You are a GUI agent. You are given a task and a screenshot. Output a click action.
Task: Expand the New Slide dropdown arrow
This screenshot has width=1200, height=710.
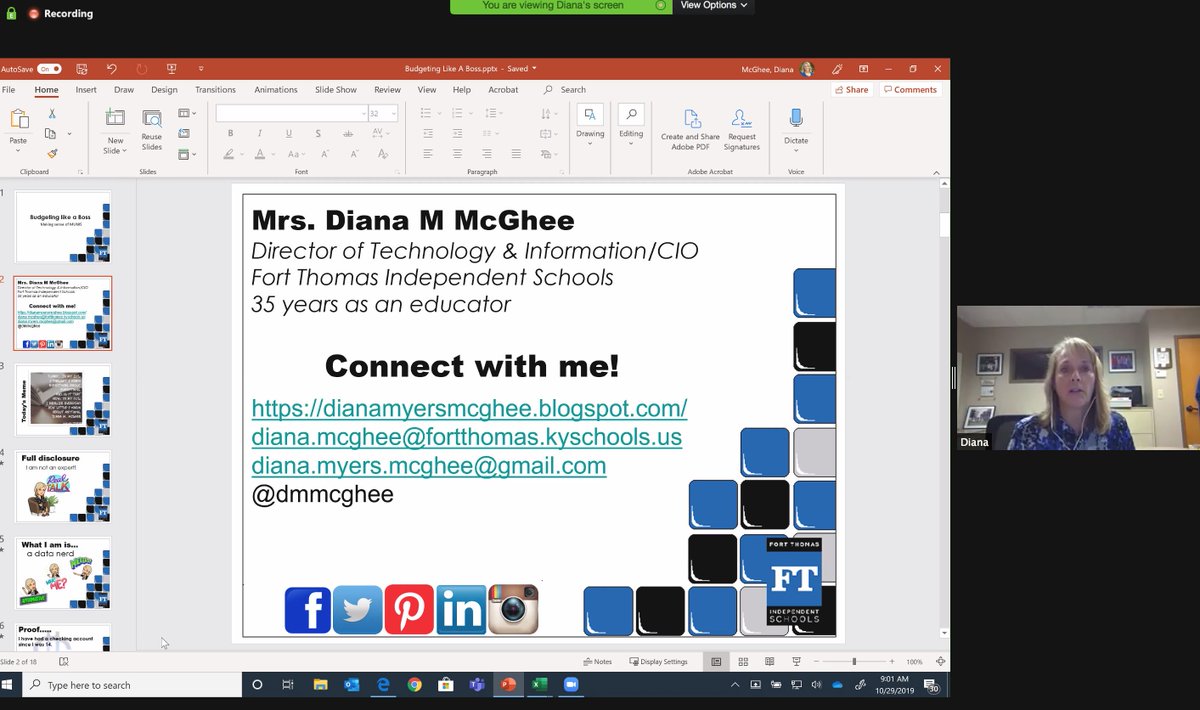point(125,151)
